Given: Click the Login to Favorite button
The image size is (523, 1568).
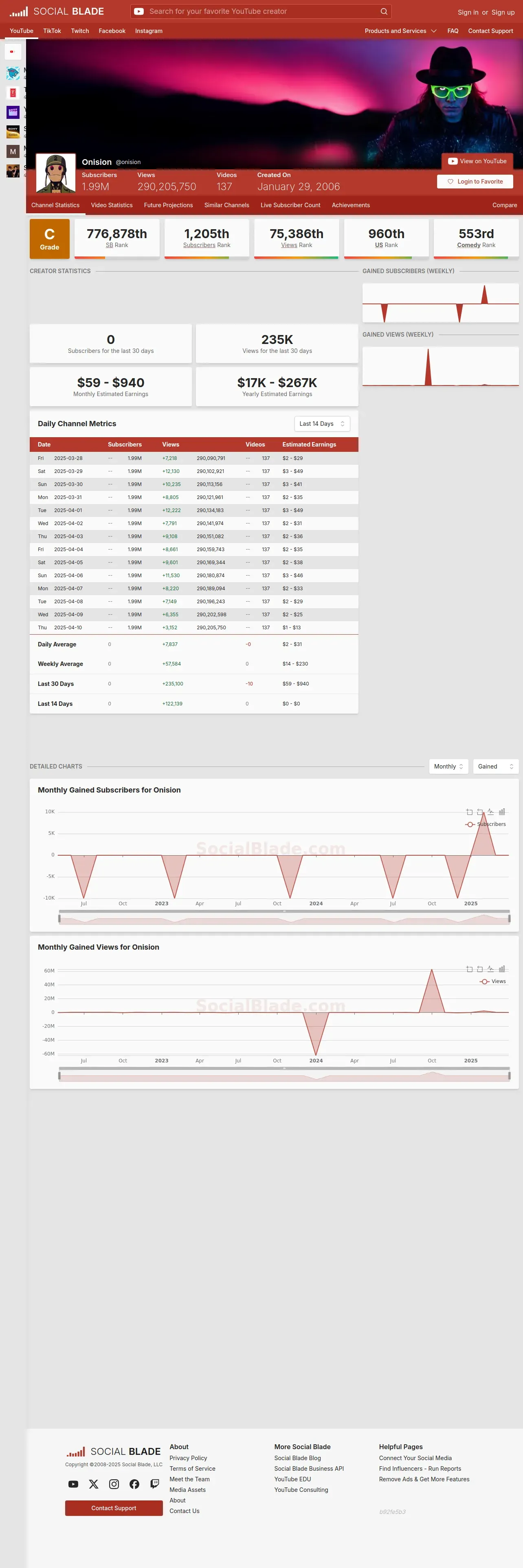Looking at the screenshot, I should pyautogui.click(x=475, y=182).
